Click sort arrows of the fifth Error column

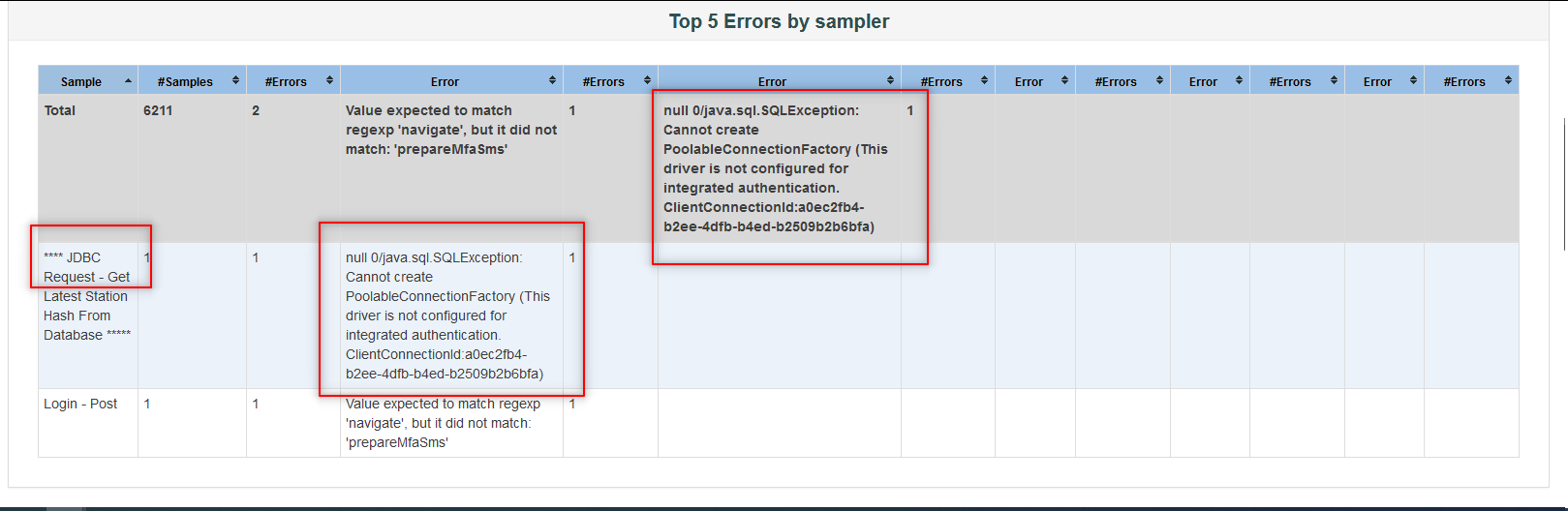pyautogui.click(x=1413, y=81)
